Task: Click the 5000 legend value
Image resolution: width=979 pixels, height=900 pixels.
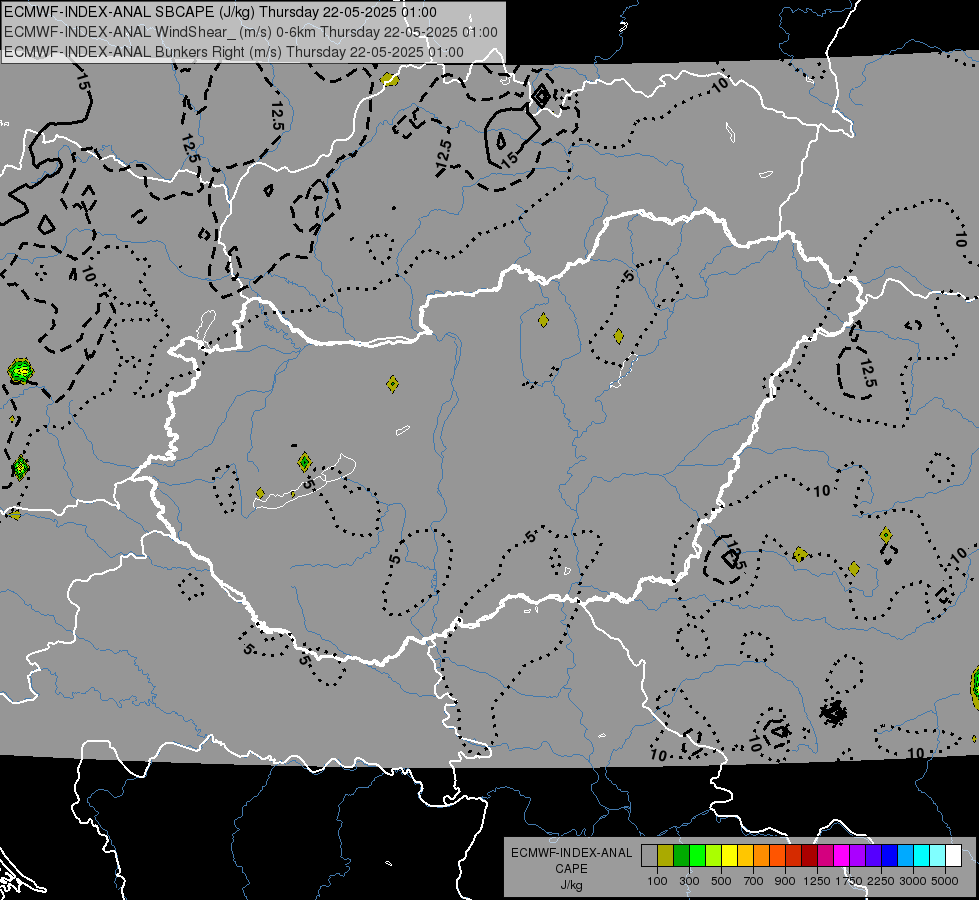Action: (x=945, y=881)
